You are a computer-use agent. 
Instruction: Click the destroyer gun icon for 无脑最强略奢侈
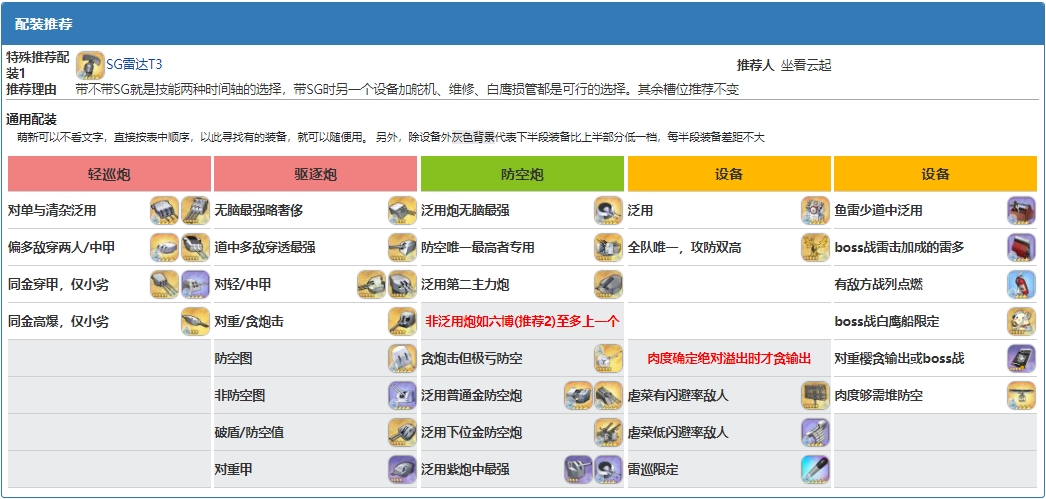click(402, 210)
